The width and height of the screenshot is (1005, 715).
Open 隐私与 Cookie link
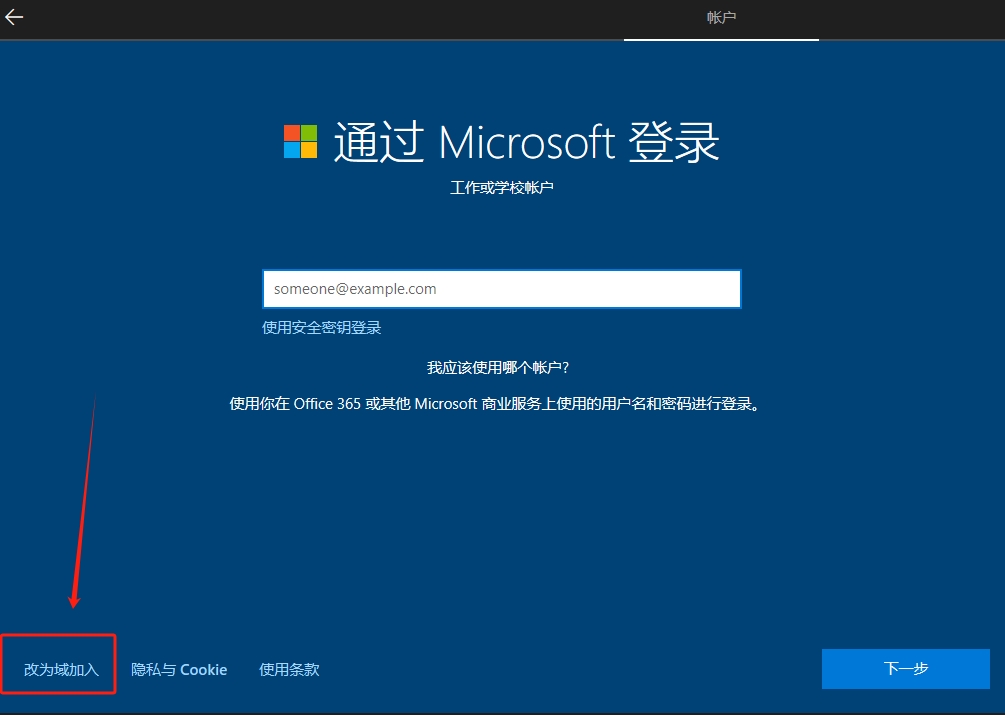(179, 670)
